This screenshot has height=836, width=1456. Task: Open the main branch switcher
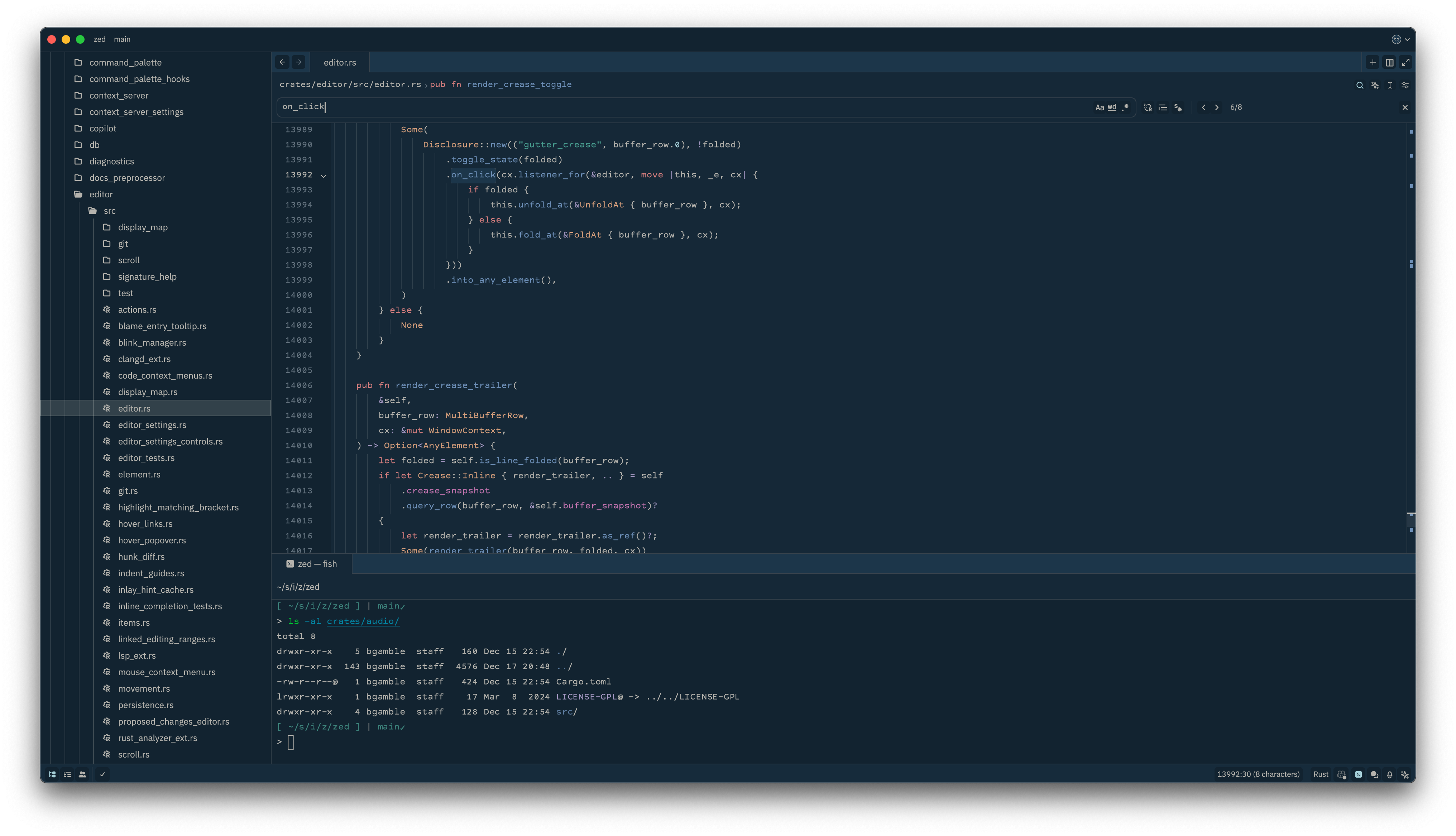[122, 39]
